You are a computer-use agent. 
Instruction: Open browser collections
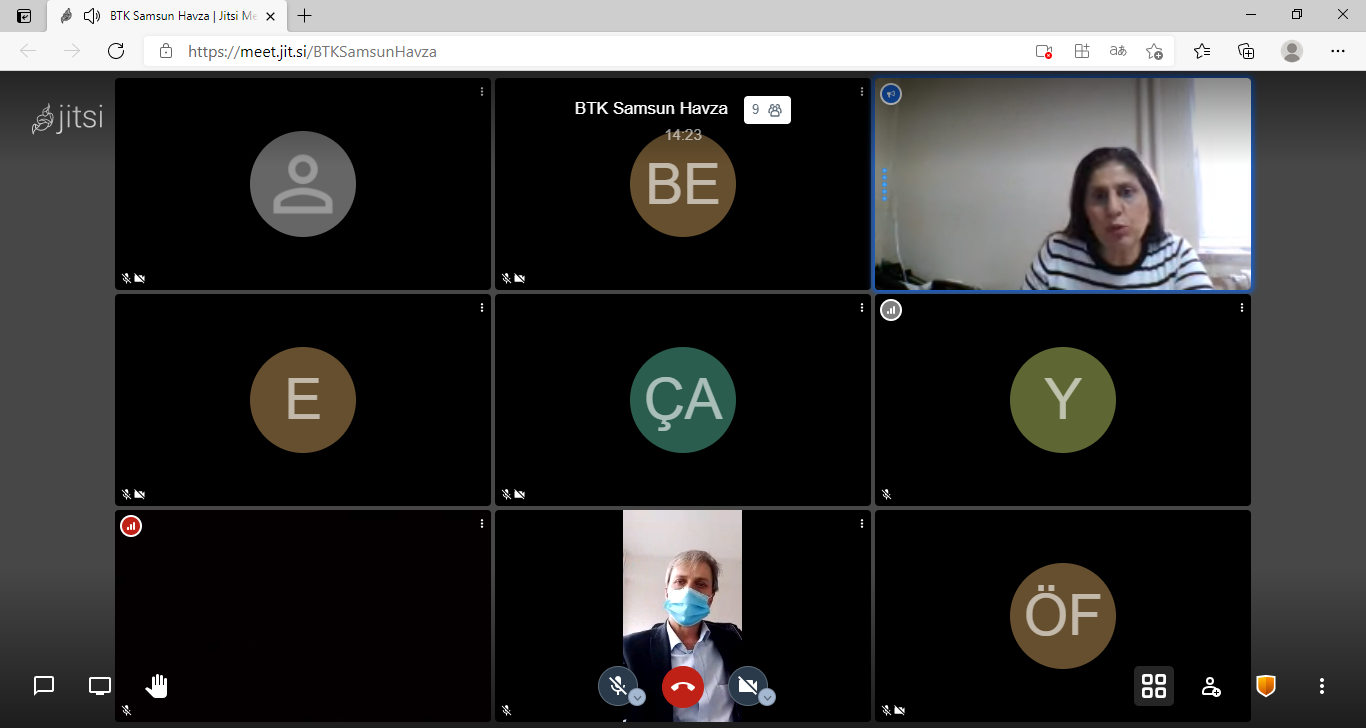tap(1246, 51)
